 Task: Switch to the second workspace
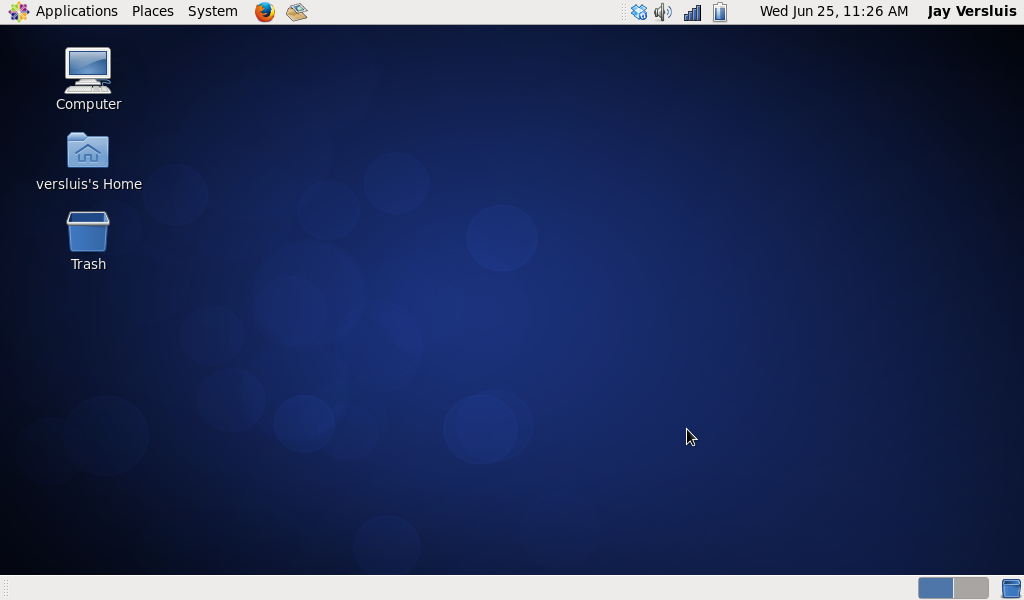[971, 588]
